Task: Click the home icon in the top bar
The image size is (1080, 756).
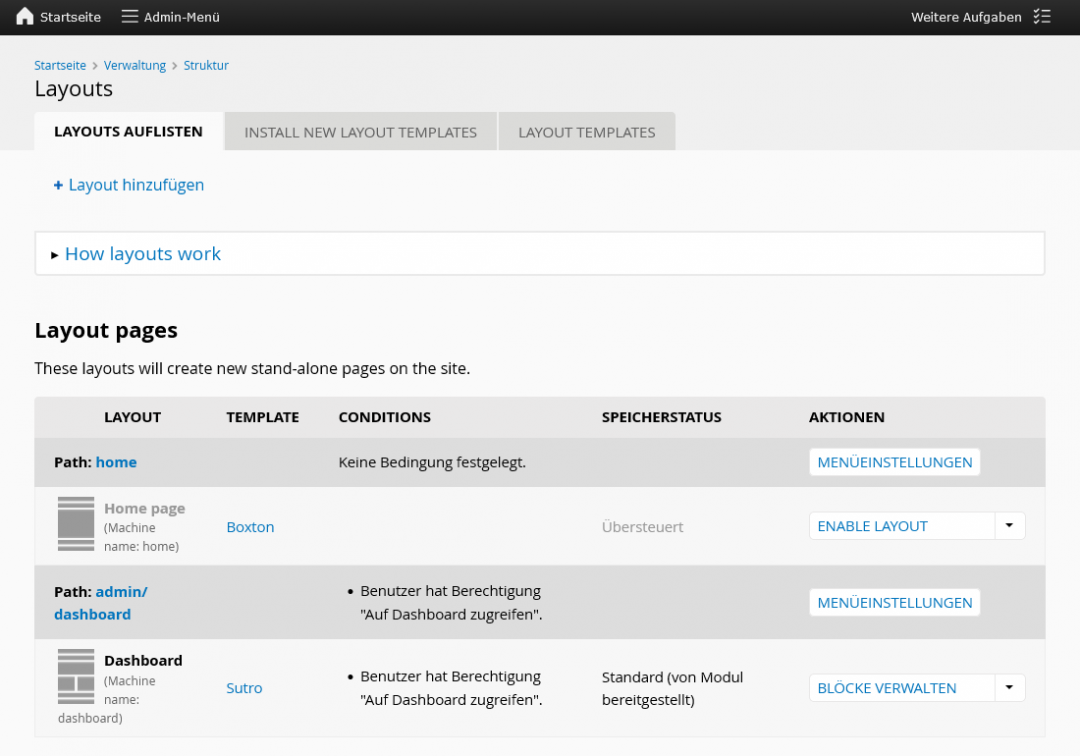Action: [x=25, y=17]
